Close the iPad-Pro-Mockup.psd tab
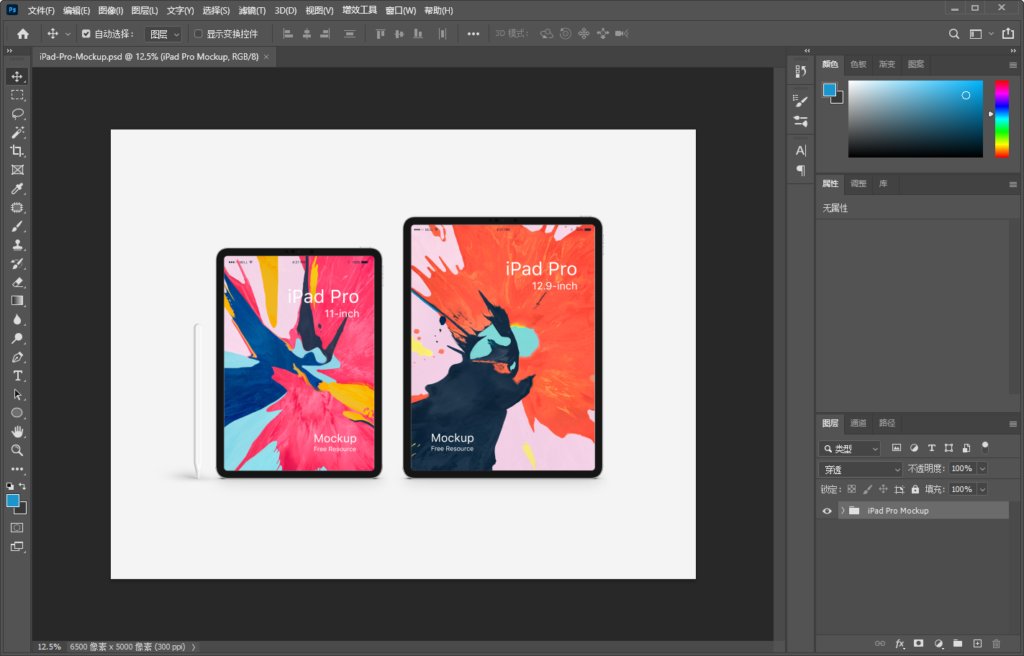 click(x=266, y=57)
